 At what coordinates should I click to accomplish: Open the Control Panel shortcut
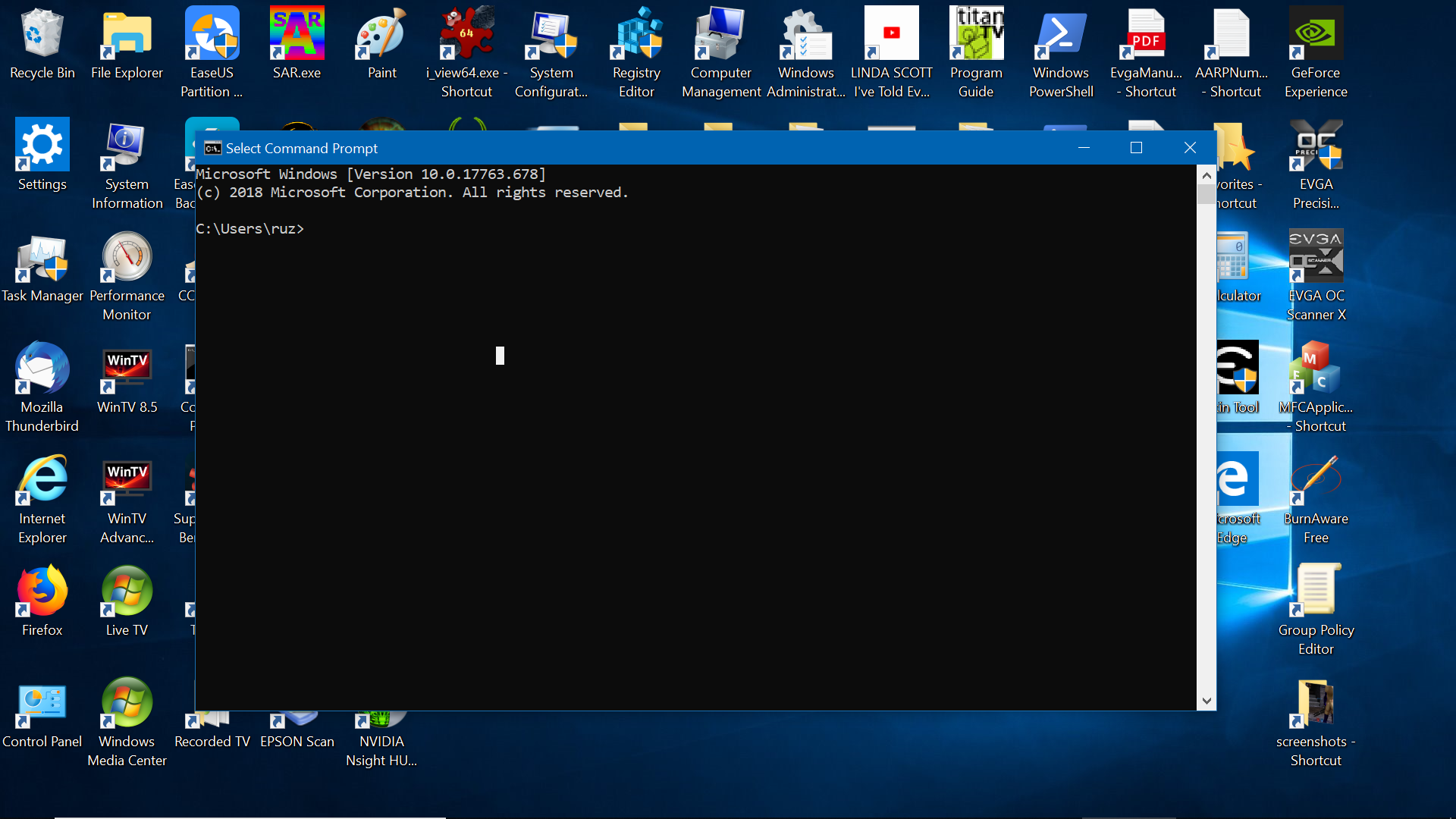tap(42, 704)
